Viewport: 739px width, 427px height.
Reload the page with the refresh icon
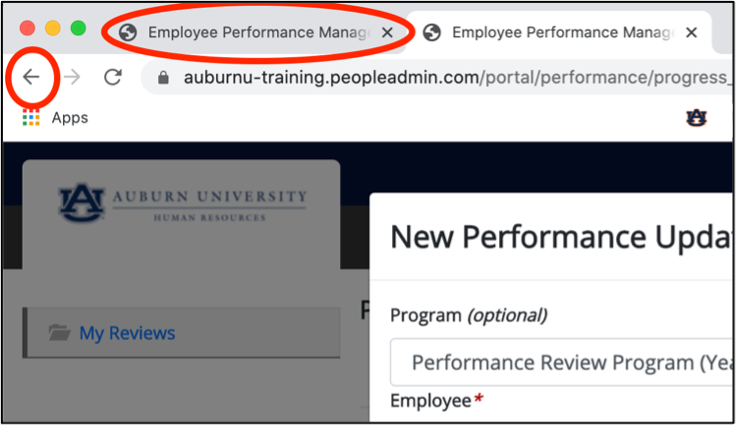coord(113,77)
